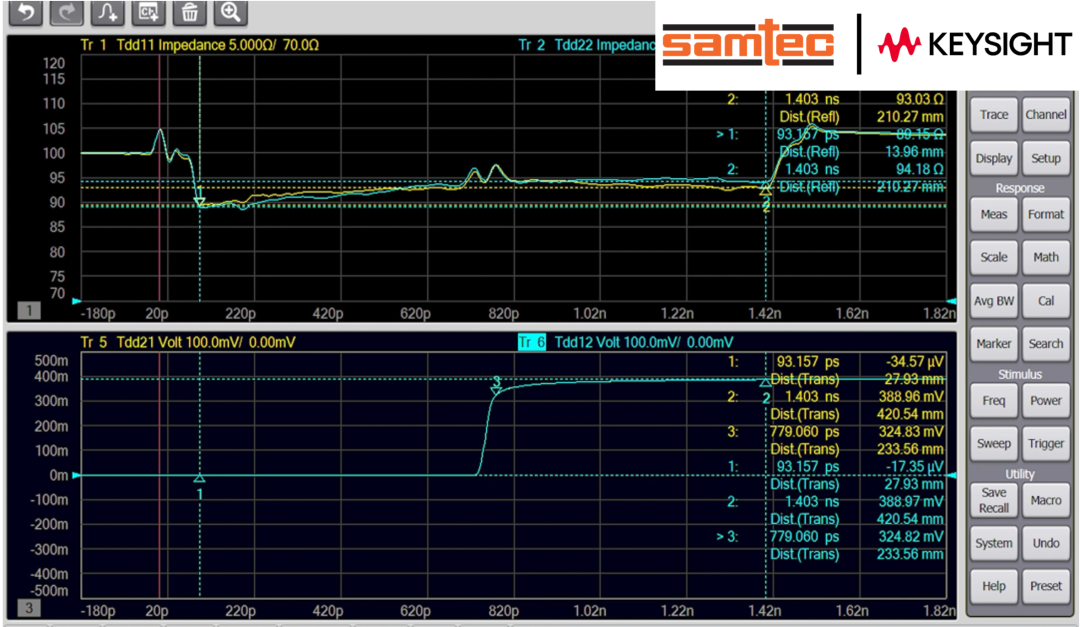
Task: Click the 388.97 mV marker readout
Action: tap(911, 502)
